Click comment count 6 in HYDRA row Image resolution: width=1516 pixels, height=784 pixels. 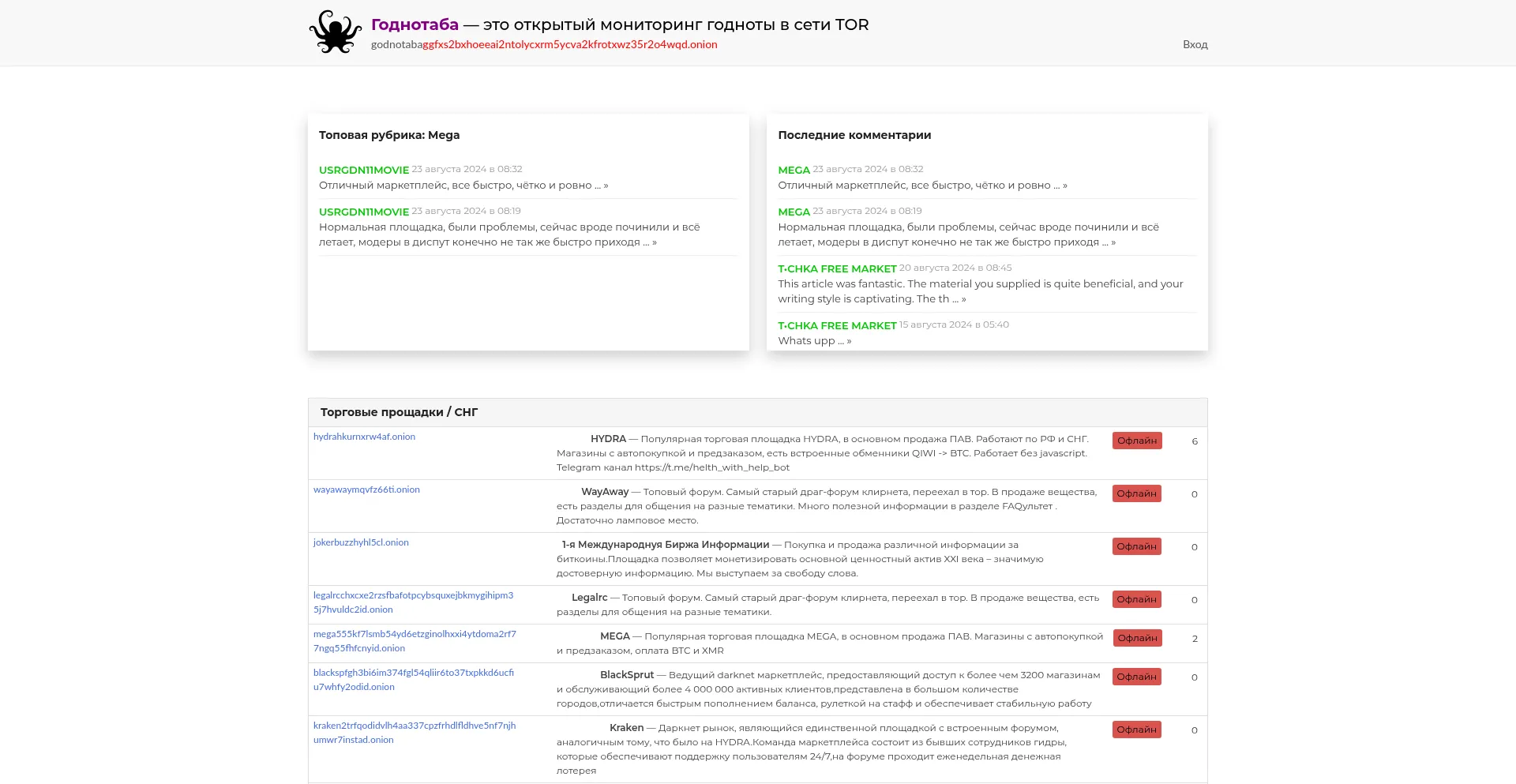click(x=1195, y=441)
